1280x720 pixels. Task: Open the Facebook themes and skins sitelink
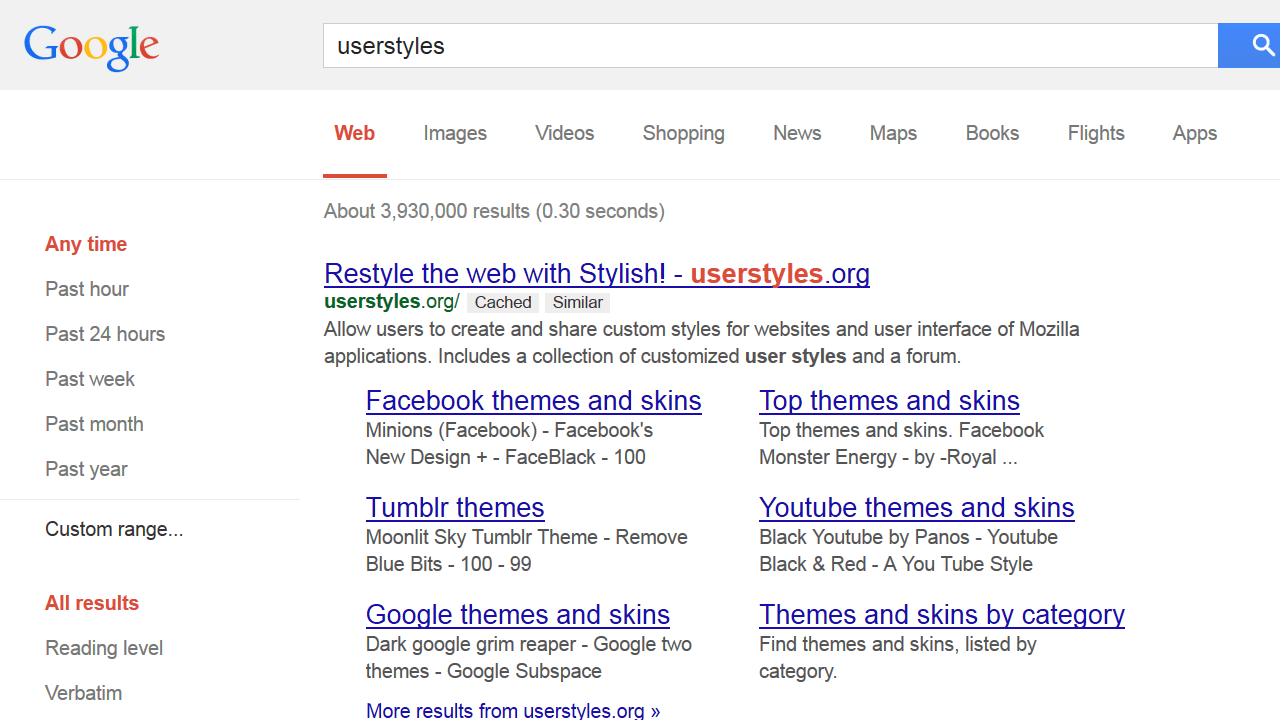click(x=533, y=400)
